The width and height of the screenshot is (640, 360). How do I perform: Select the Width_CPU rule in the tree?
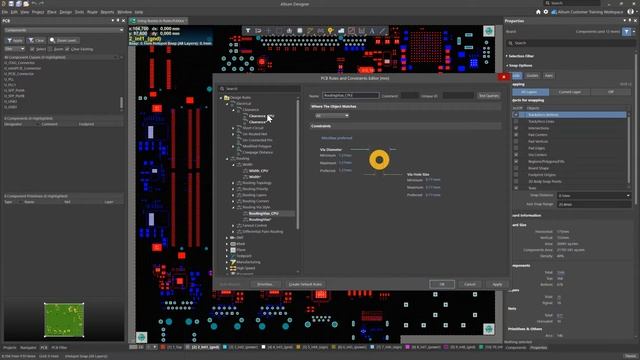[258, 171]
